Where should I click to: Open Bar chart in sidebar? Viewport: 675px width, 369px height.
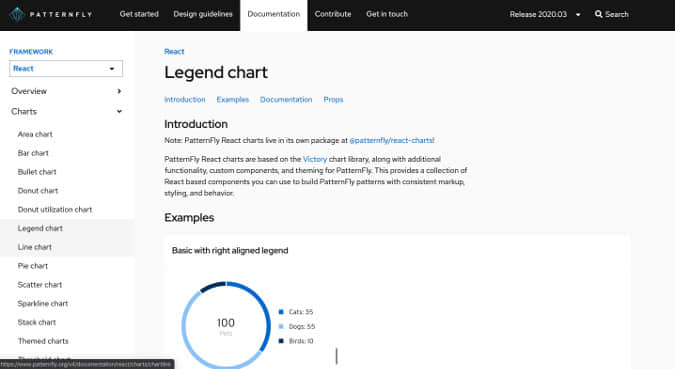coord(33,153)
